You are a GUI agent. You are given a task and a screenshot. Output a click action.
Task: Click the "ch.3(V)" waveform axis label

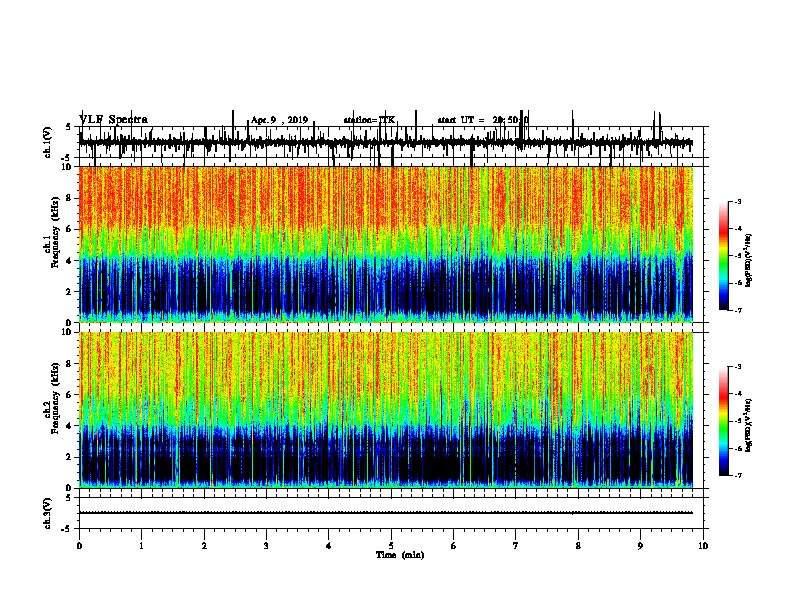(x=48, y=513)
